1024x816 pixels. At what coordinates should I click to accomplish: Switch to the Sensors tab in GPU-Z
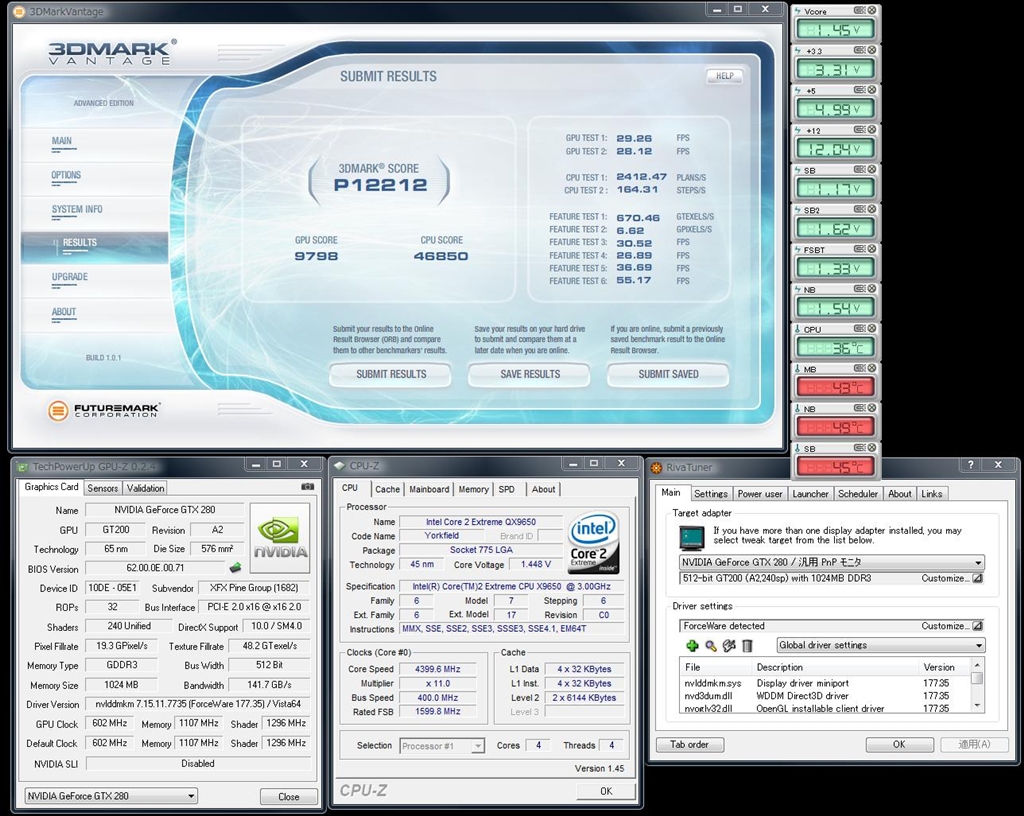103,488
